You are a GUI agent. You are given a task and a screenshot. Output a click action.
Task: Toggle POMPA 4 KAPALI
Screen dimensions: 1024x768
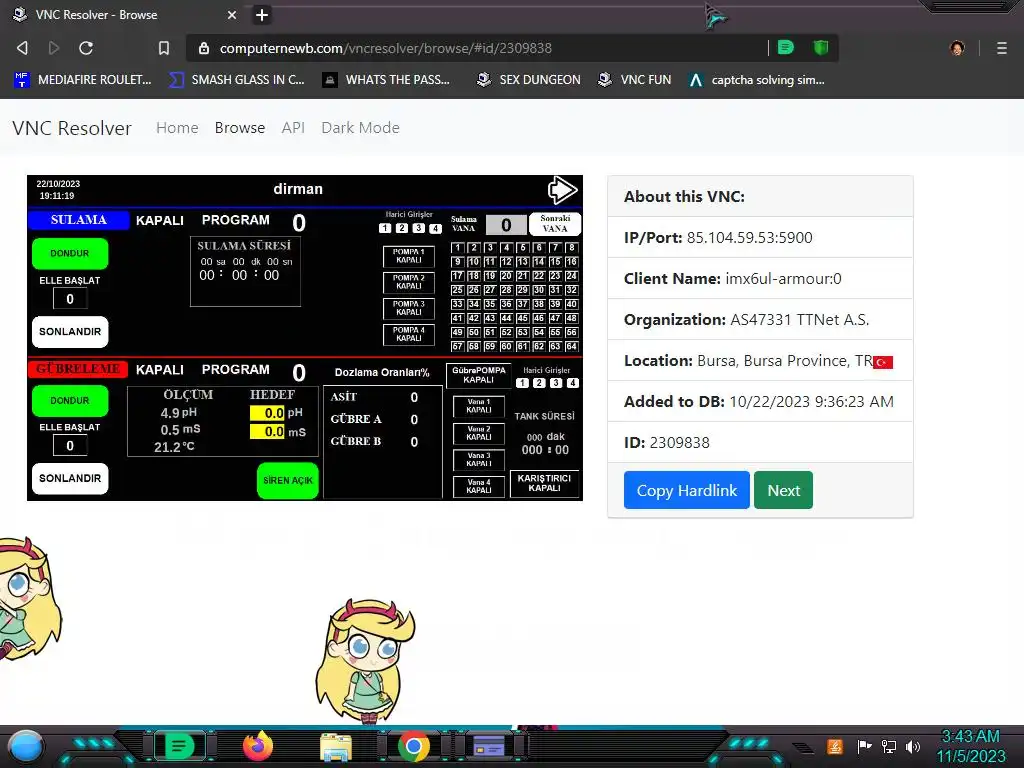pyautogui.click(x=409, y=334)
